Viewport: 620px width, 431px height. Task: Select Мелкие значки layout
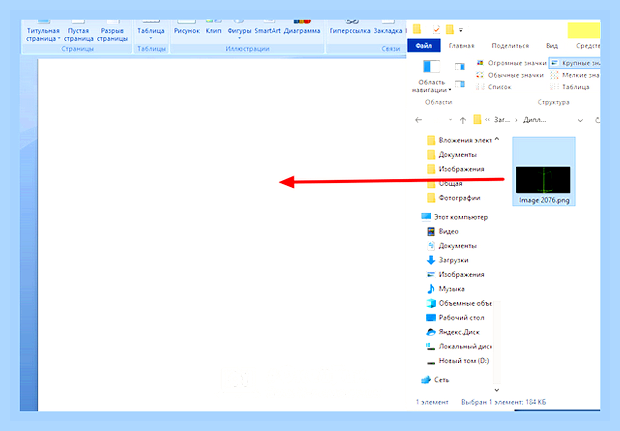click(575, 75)
